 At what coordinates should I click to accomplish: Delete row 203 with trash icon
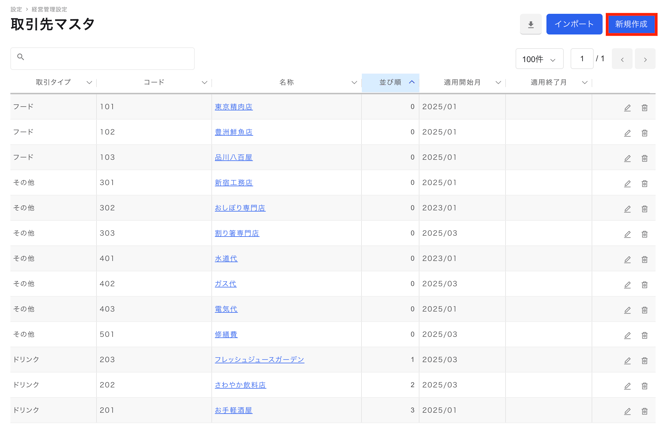[x=644, y=361]
